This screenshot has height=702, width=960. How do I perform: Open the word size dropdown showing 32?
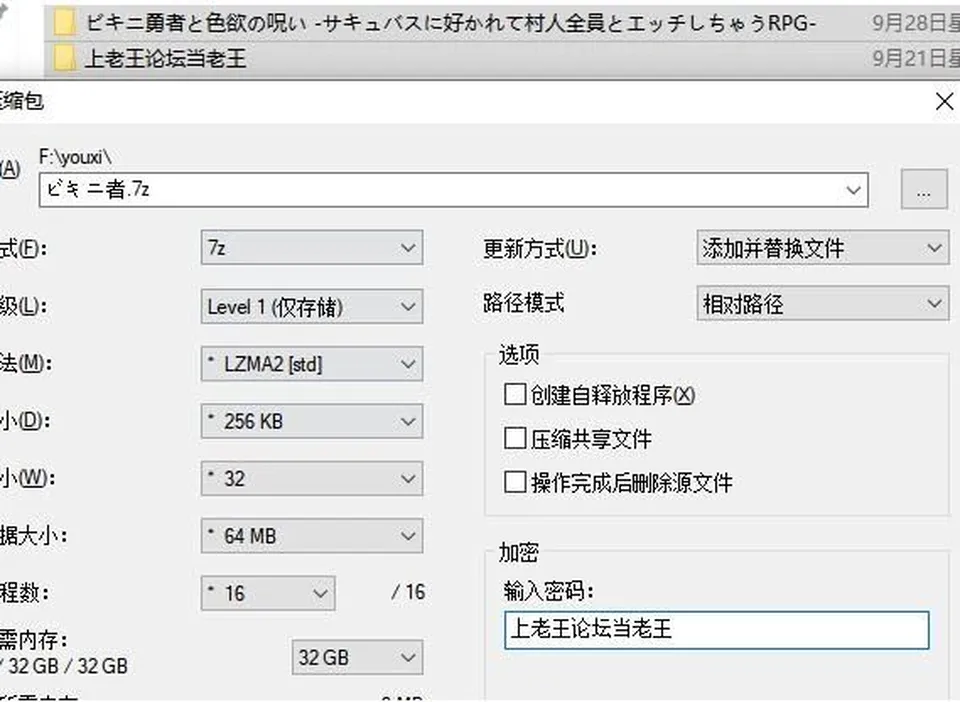point(312,479)
